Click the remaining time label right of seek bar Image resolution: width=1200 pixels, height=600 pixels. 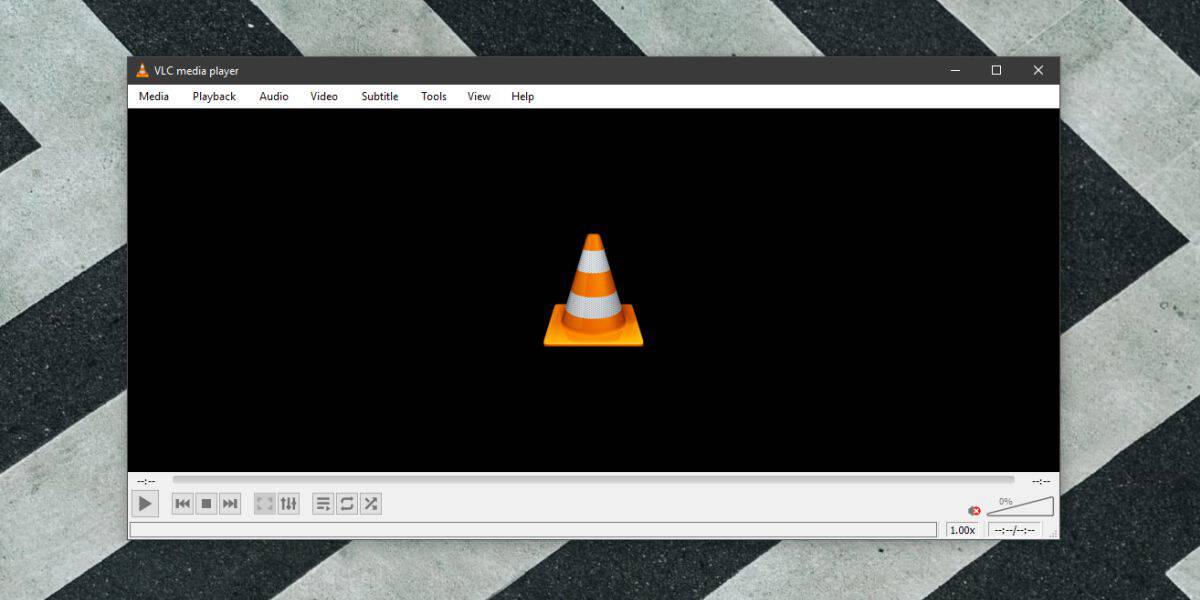[x=1041, y=481]
